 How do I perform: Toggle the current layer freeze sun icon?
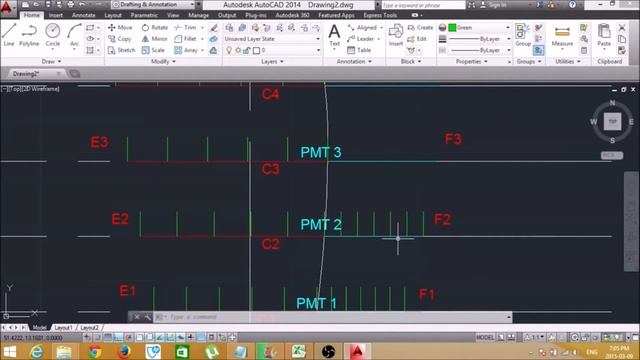coord(238,50)
